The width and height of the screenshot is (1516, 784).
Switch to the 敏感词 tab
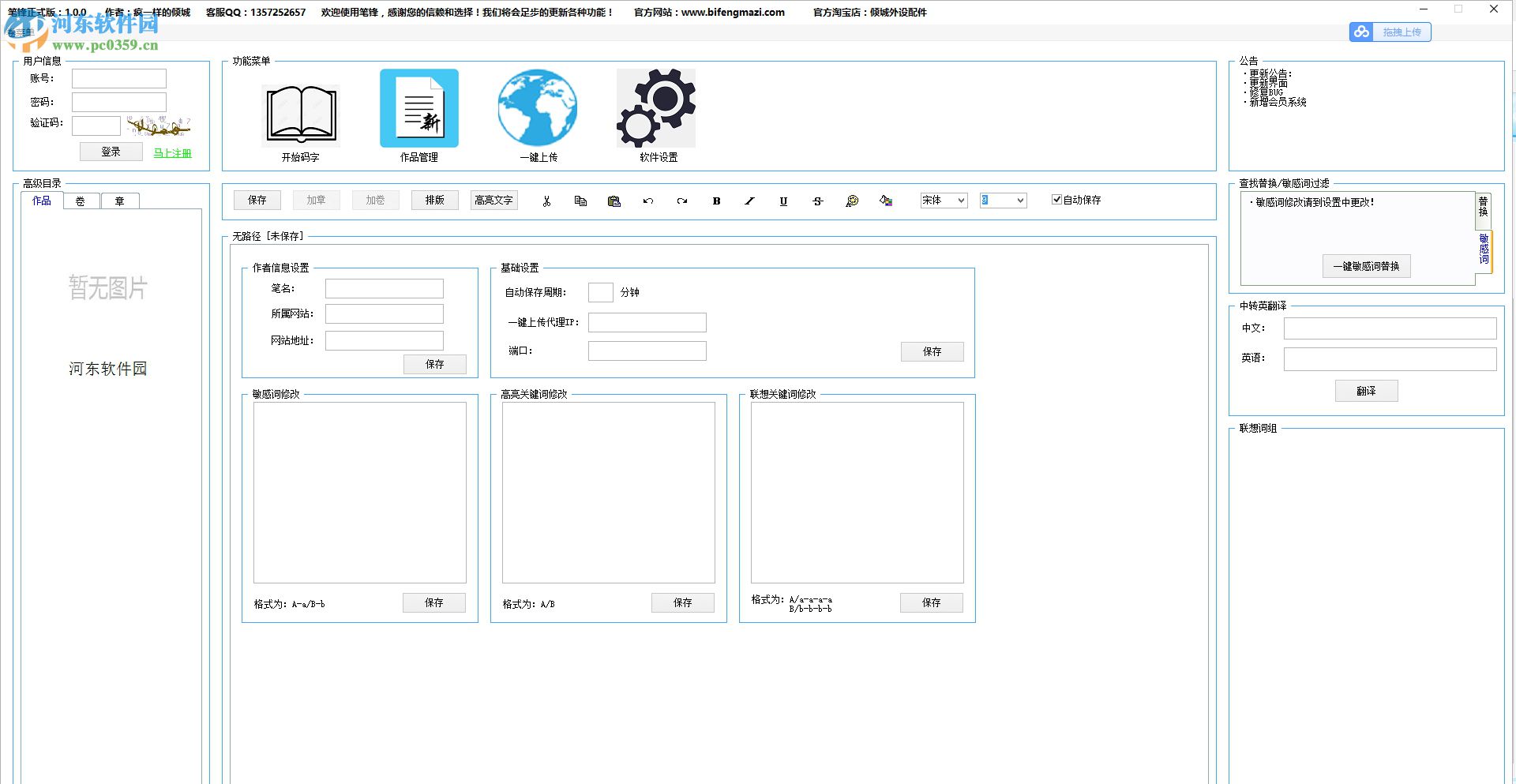pyautogui.click(x=1484, y=249)
